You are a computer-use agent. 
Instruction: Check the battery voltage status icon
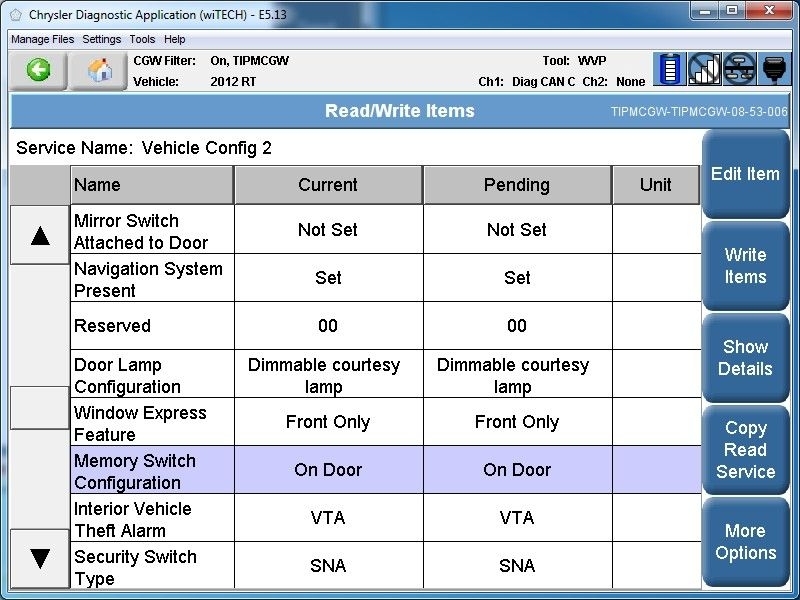tap(669, 69)
